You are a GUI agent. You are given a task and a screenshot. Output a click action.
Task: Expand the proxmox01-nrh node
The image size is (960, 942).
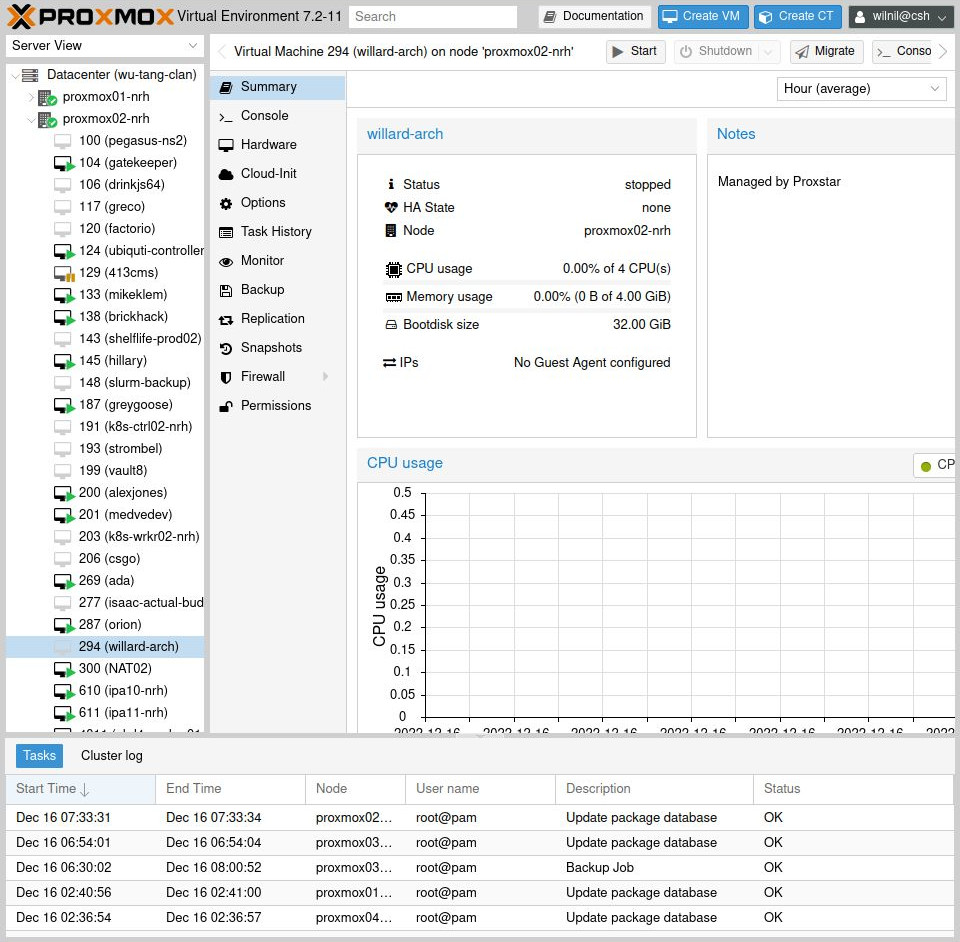pyautogui.click(x=31, y=97)
